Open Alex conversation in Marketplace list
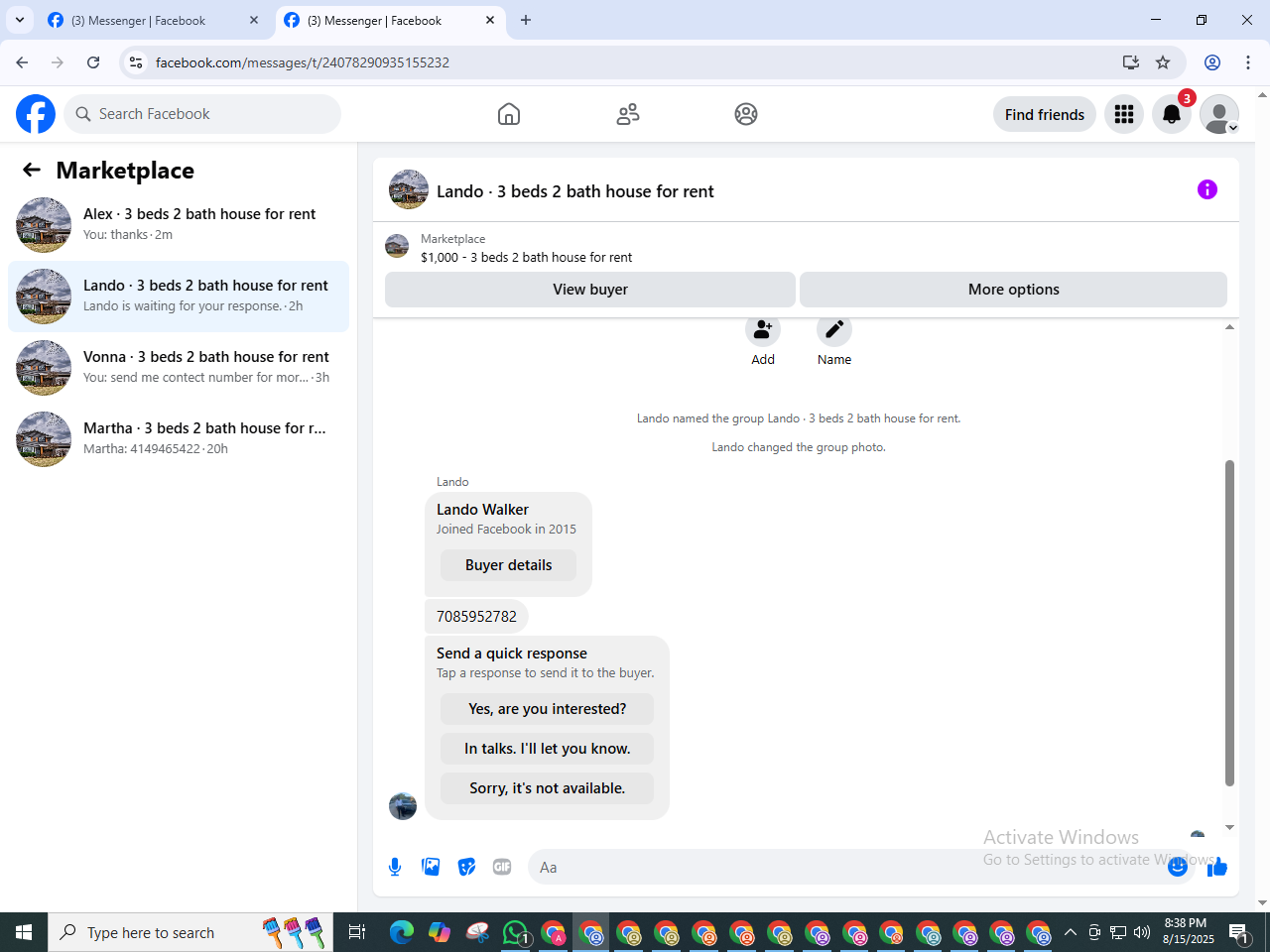1270x952 pixels. [x=179, y=225]
